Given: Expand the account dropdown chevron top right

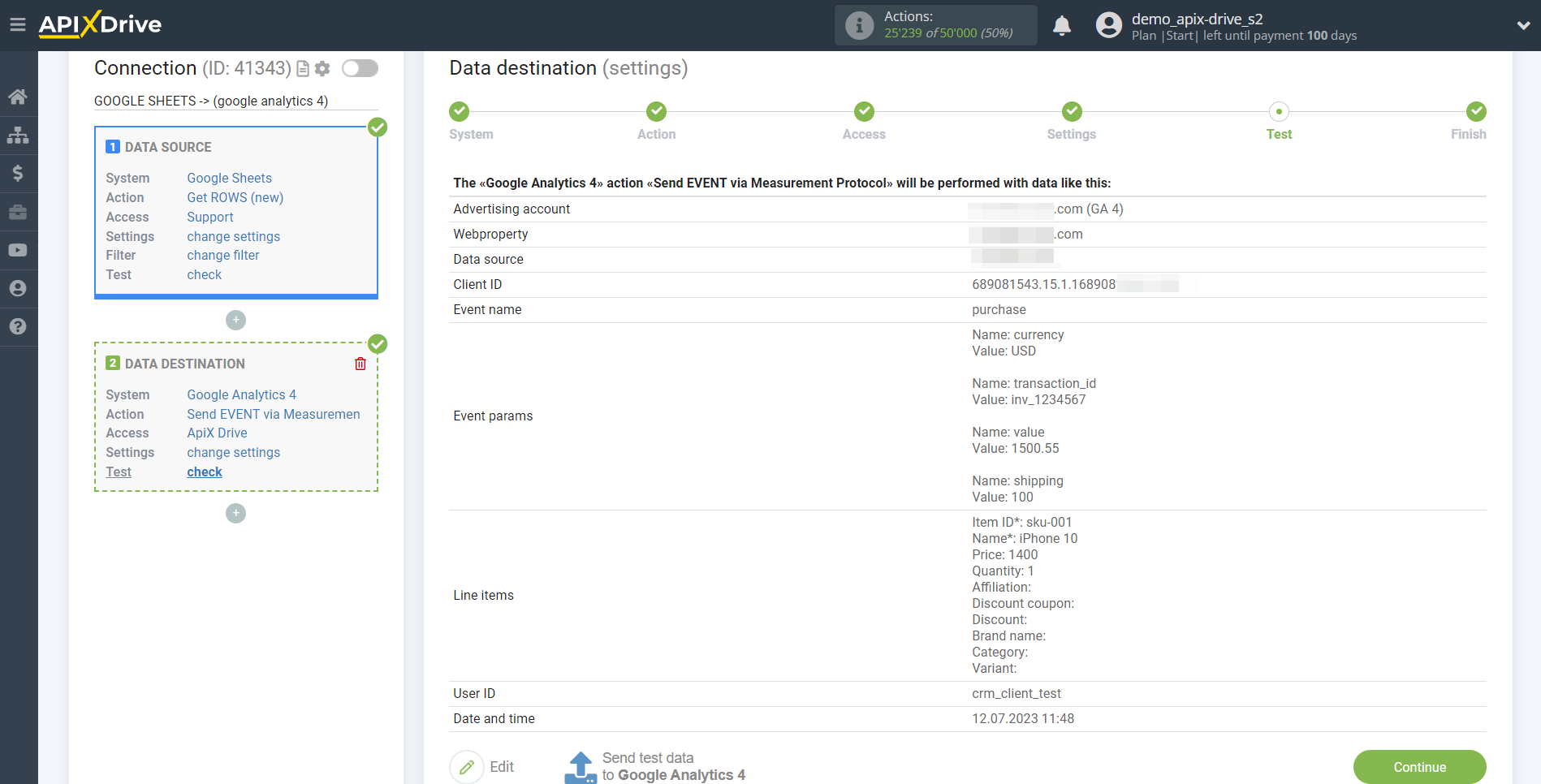Looking at the screenshot, I should (1524, 25).
